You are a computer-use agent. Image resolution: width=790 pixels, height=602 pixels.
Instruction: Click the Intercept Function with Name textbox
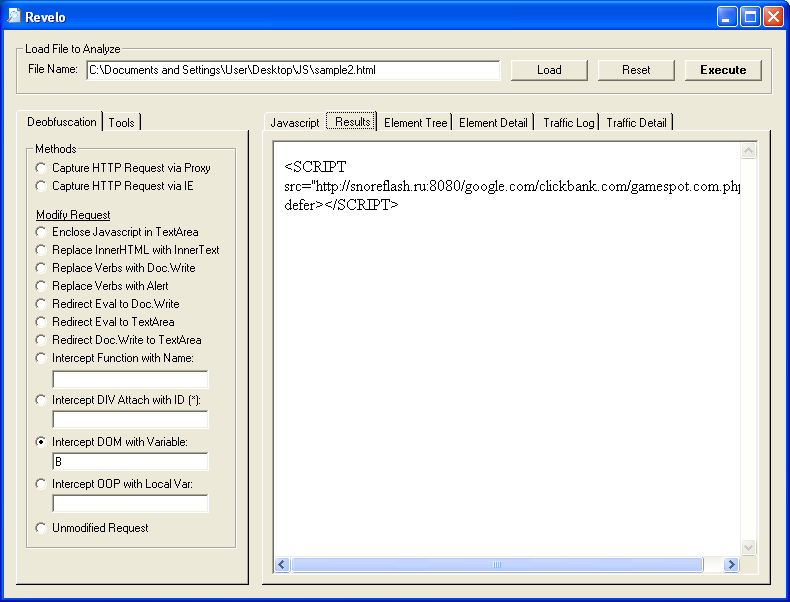tap(130, 380)
